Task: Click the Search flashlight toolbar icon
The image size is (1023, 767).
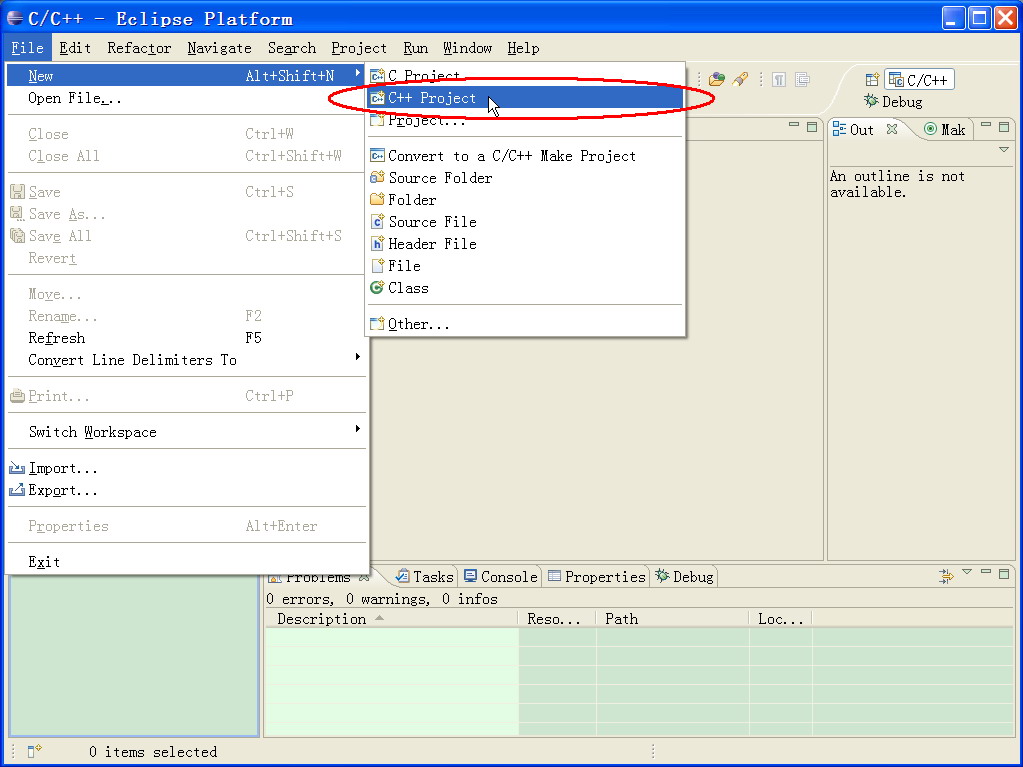Action: click(740, 80)
